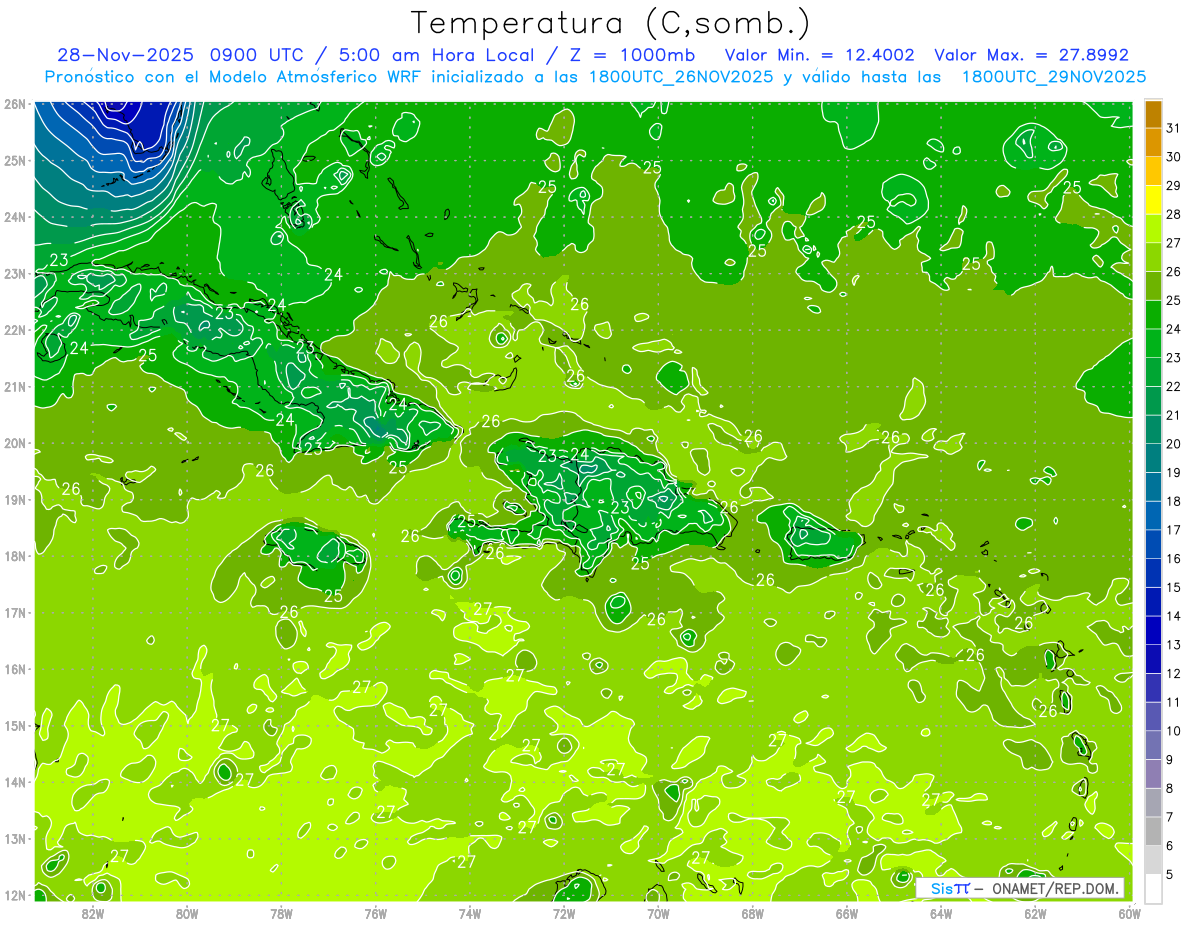The height and width of the screenshot is (927, 1200).
Task: Click the color scale label "16"
Action: [x=1174, y=558]
